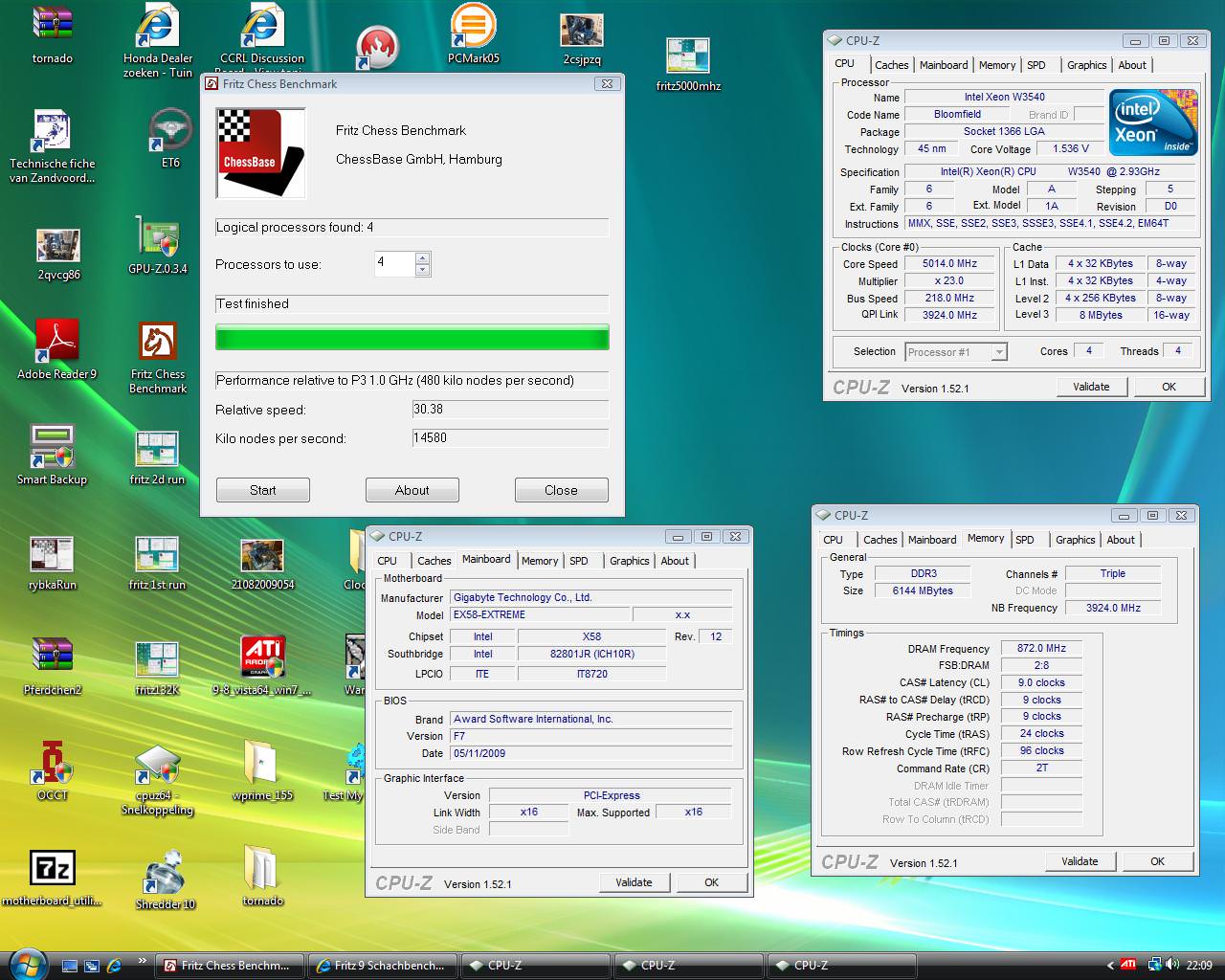Open Memory tab in top CPU-Z window
The image size is (1225, 980).
coord(997,65)
